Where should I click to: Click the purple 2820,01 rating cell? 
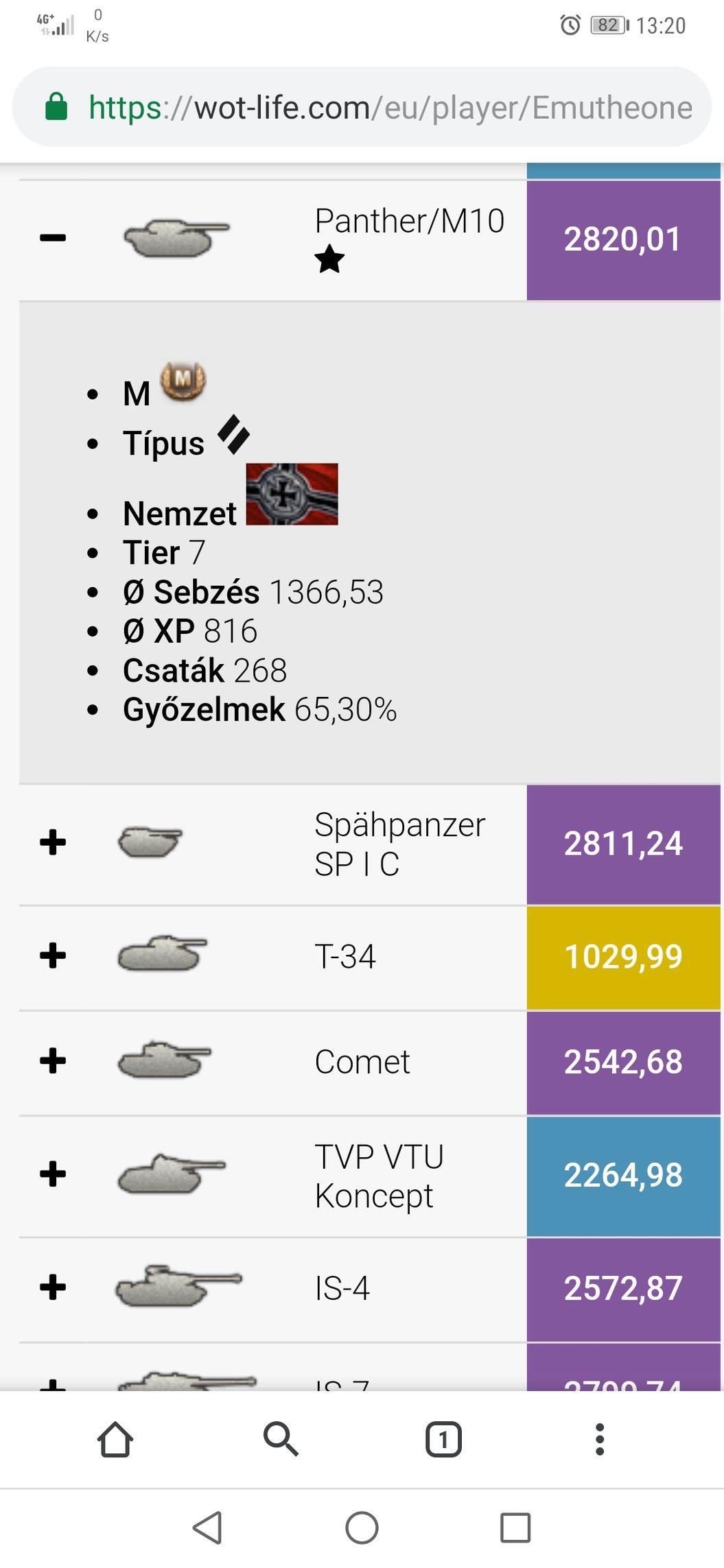[x=623, y=240]
